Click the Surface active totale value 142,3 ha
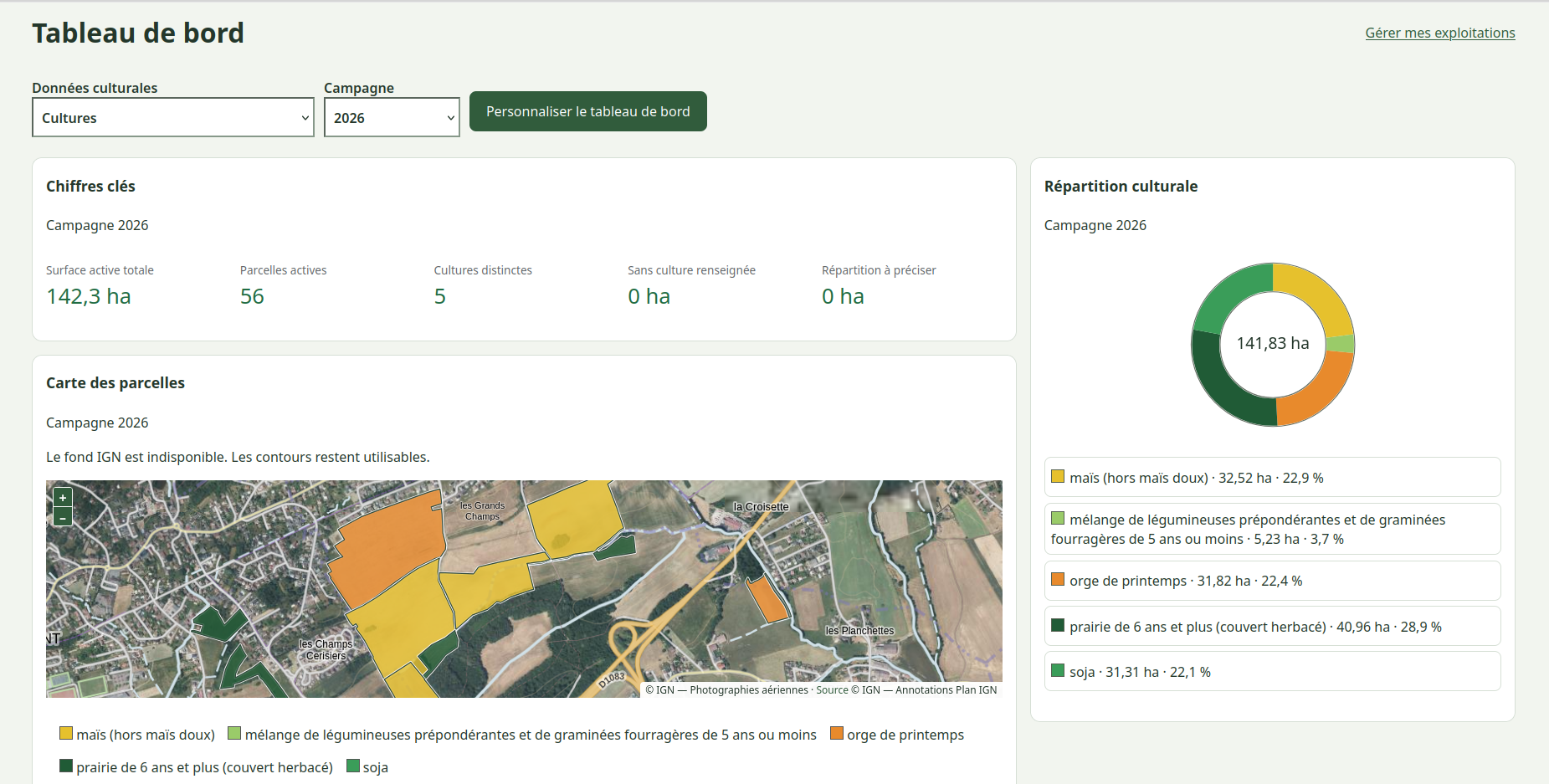The image size is (1549, 784). [x=89, y=296]
